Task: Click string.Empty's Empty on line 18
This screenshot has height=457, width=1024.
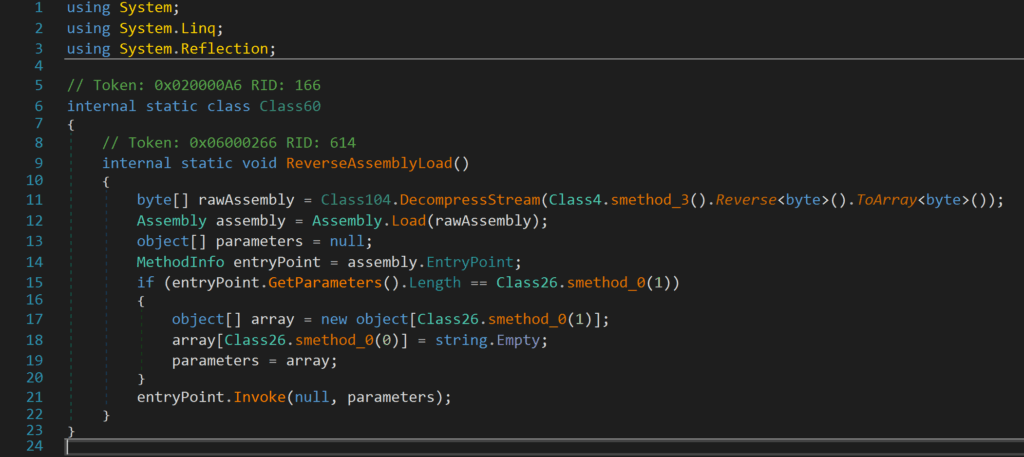Action: tap(518, 340)
